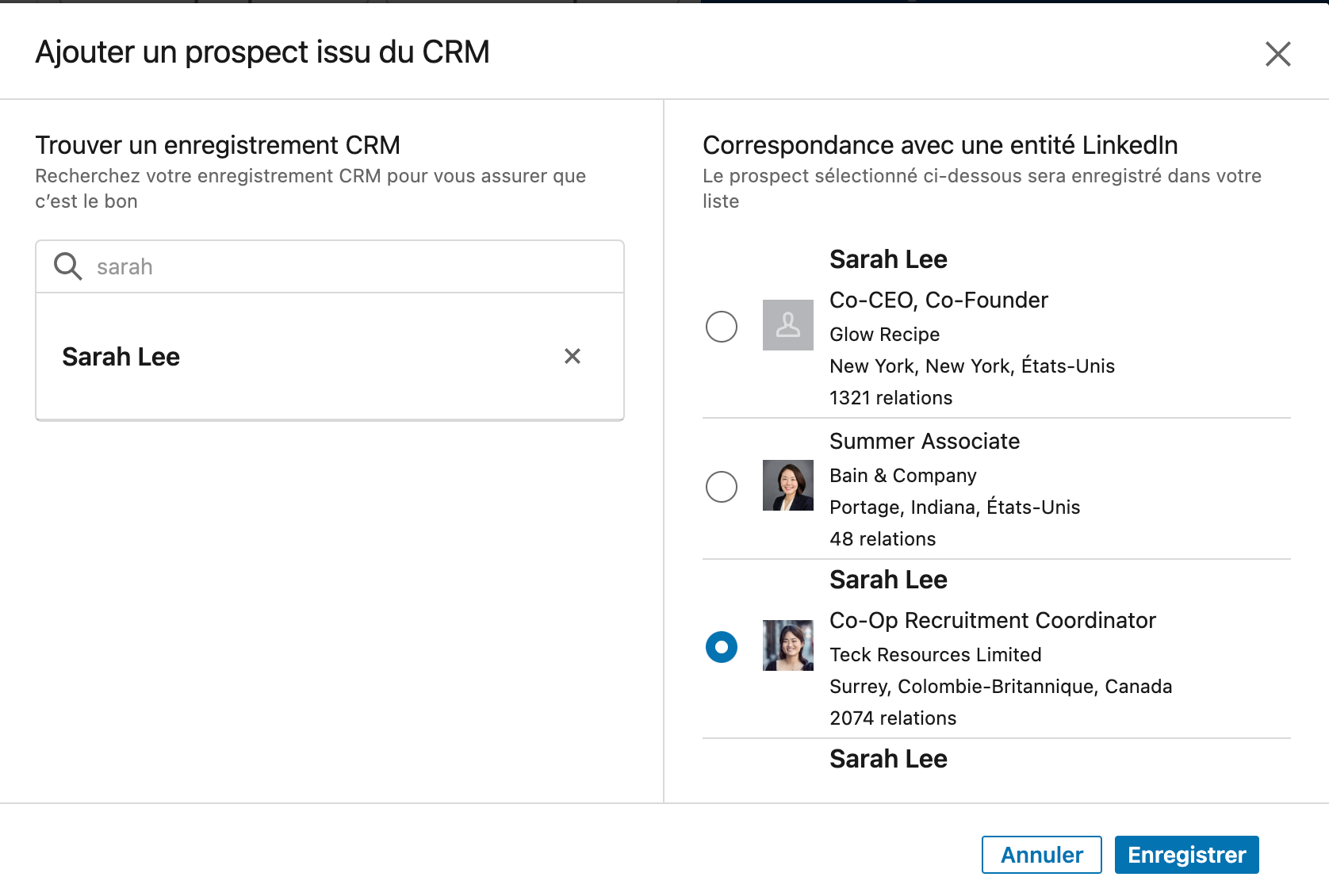
Task: Select the Summer Associate radio button
Action: coord(722,487)
